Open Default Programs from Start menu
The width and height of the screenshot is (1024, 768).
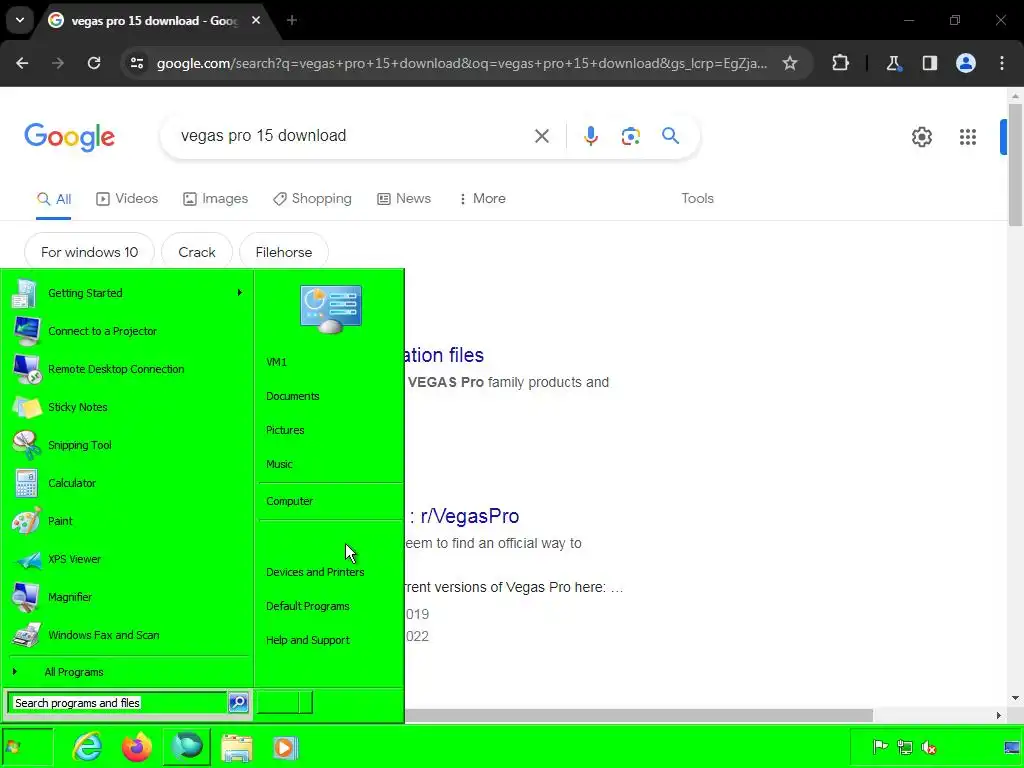pyautogui.click(x=308, y=606)
